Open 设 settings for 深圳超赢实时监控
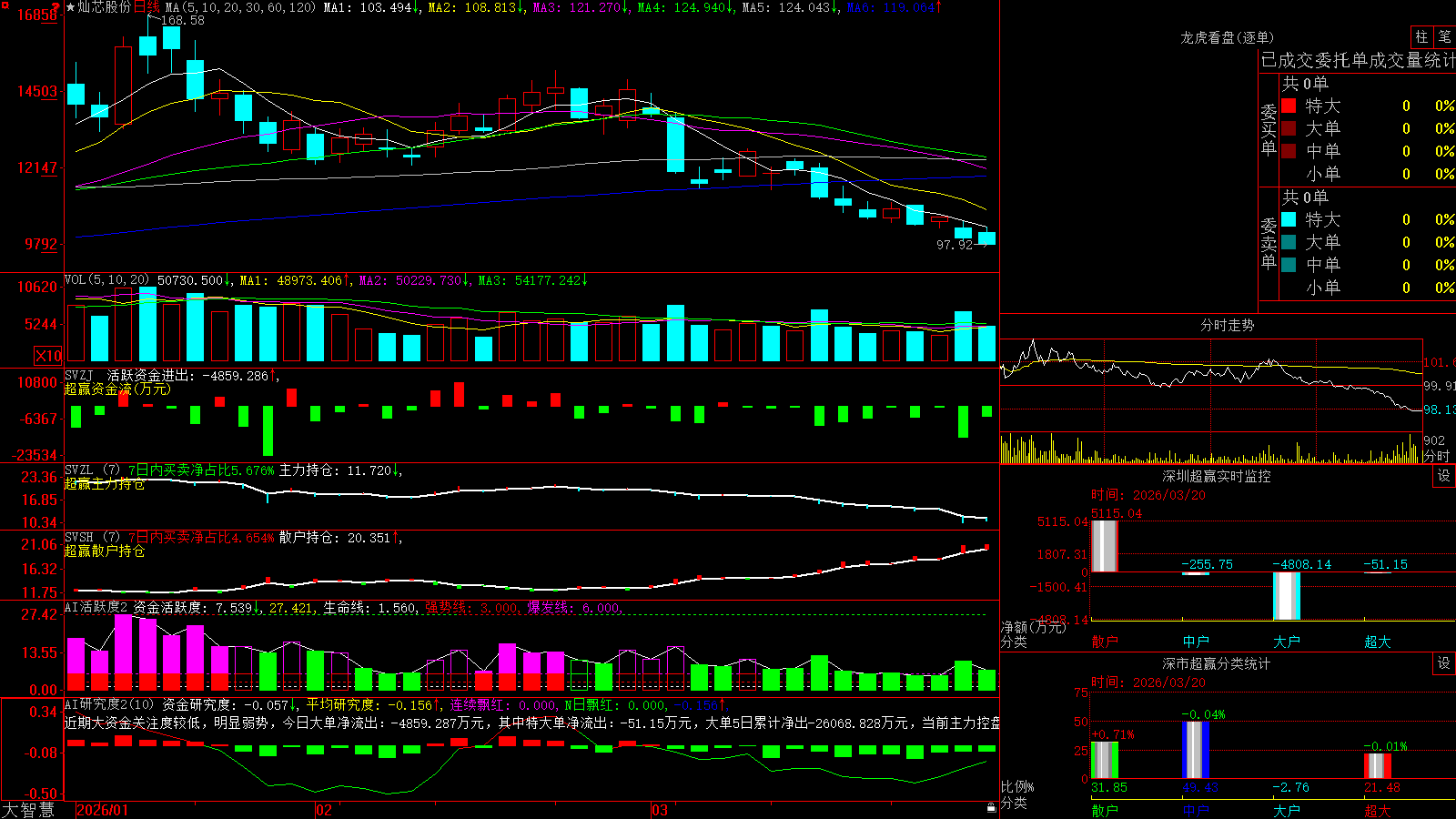This screenshot has width=1456, height=819. click(1444, 476)
